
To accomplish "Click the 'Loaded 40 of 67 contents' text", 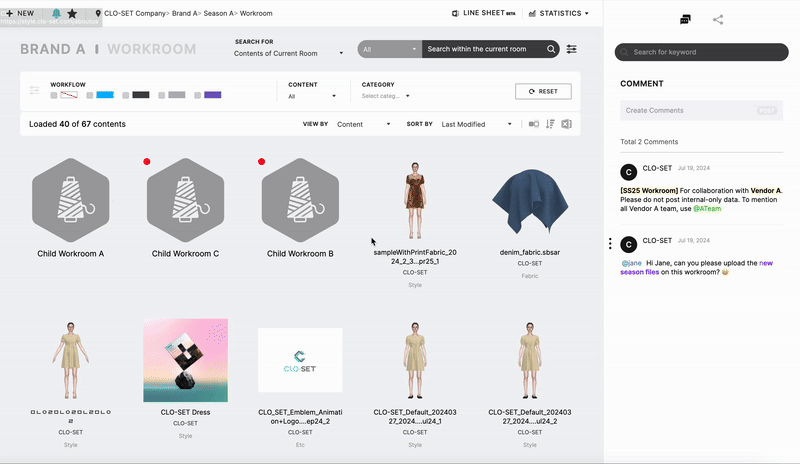I will [77, 124].
